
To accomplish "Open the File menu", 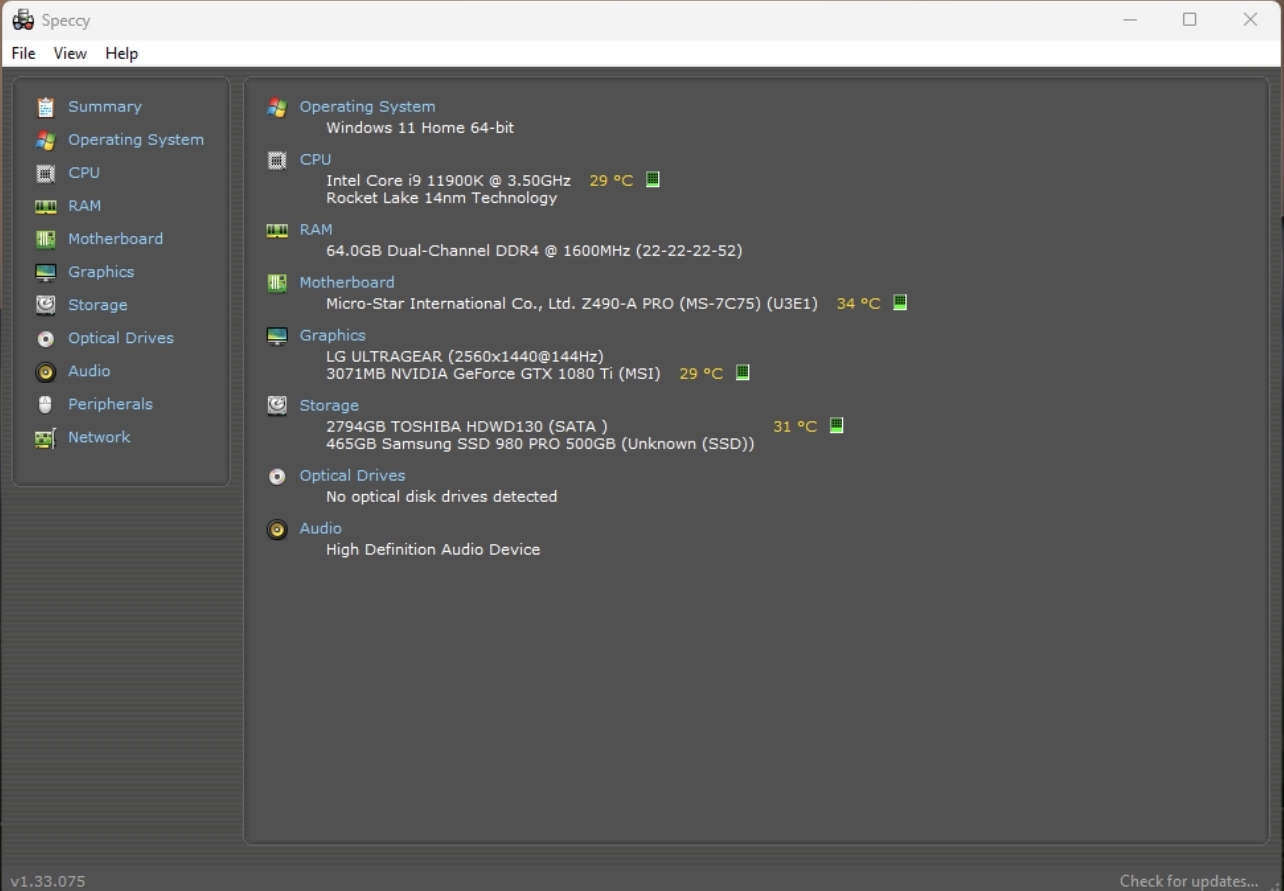I will click(23, 53).
